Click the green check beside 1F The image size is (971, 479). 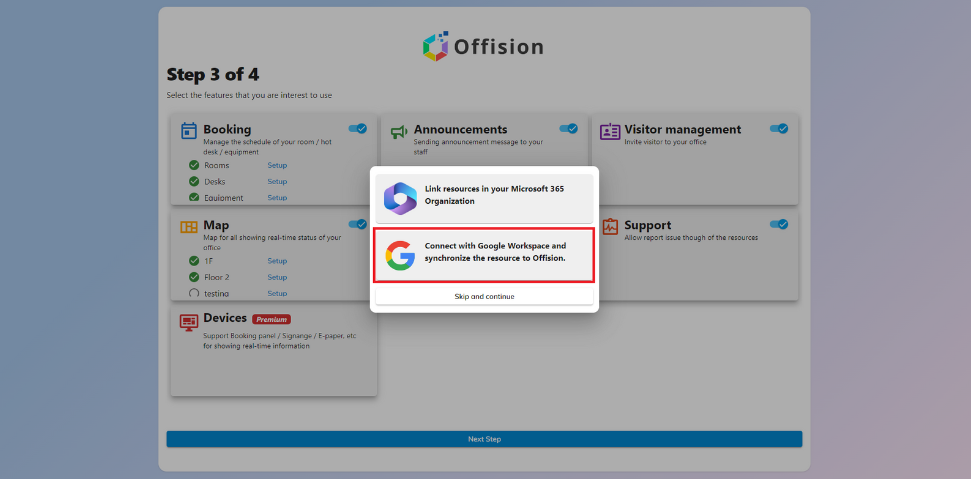click(x=194, y=261)
